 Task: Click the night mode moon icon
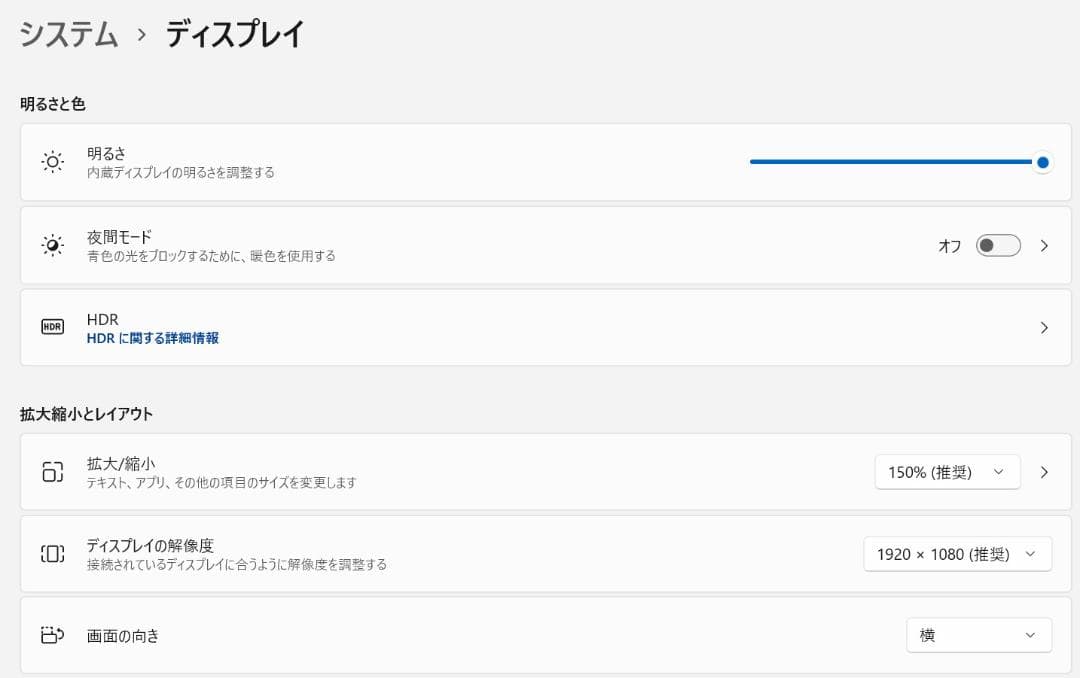click(x=52, y=245)
